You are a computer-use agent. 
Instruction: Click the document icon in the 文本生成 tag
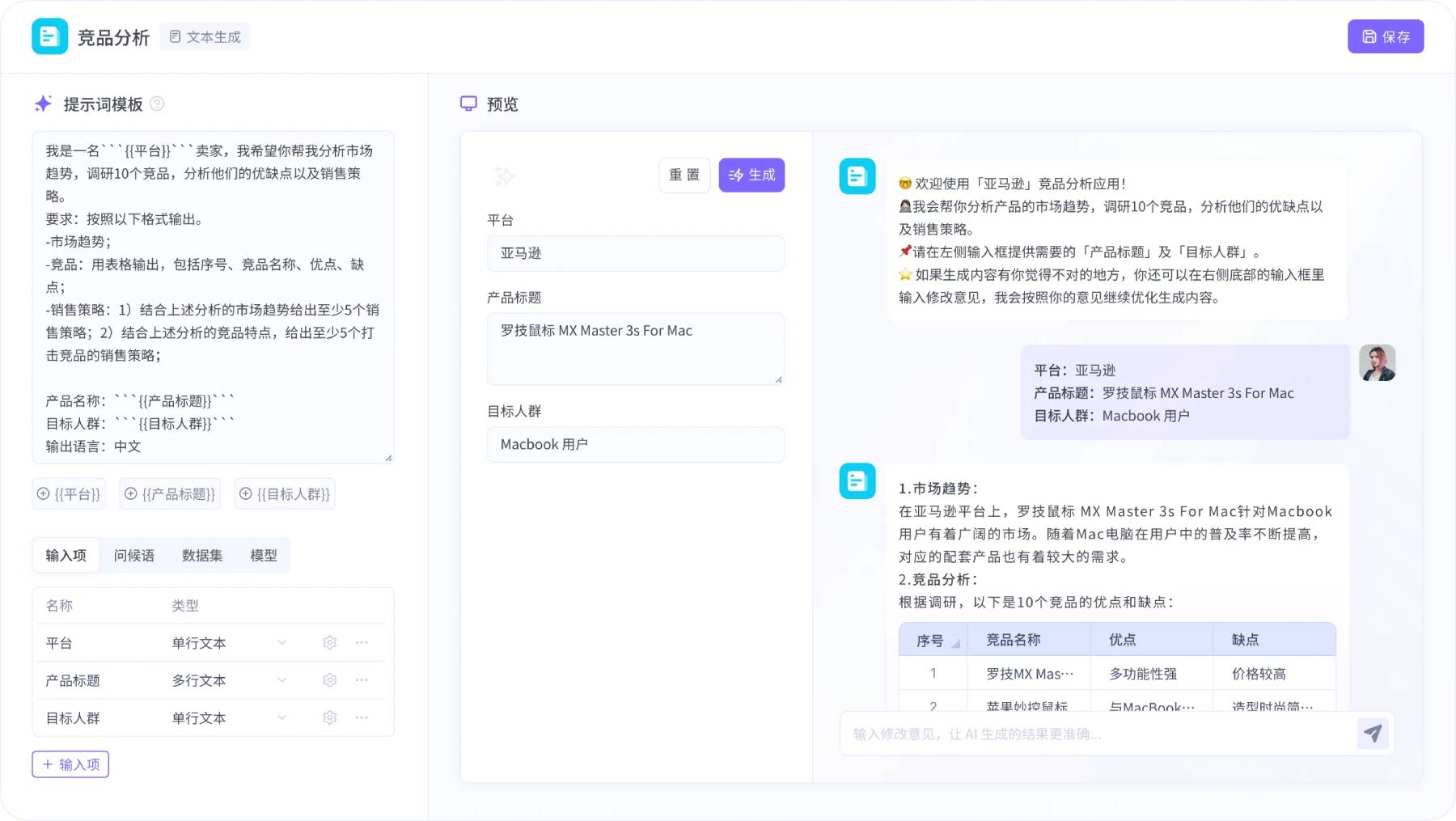point(174,36)
